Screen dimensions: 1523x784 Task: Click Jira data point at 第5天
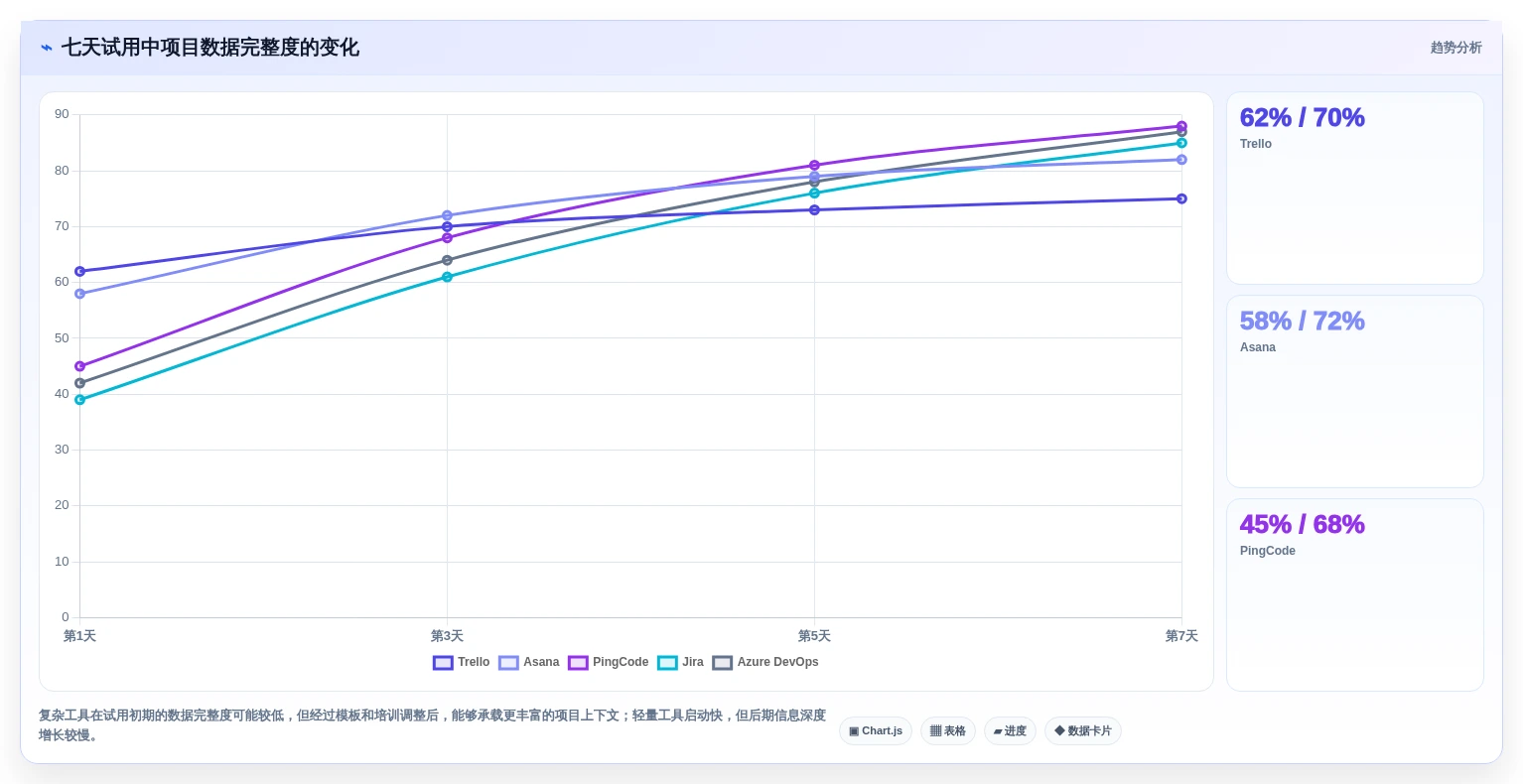(814, 194)
